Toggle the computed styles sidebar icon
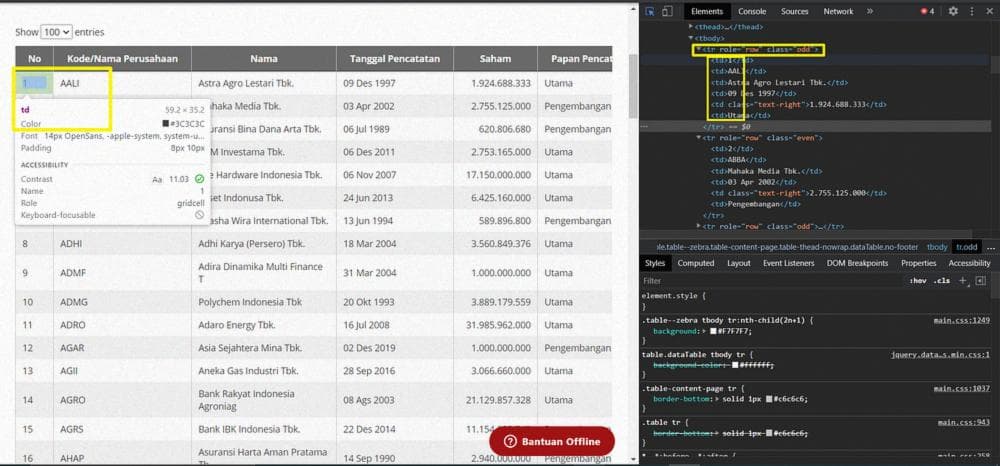Image resolution: width=1000 pixels, height=466 pixels. pos(981,280)
